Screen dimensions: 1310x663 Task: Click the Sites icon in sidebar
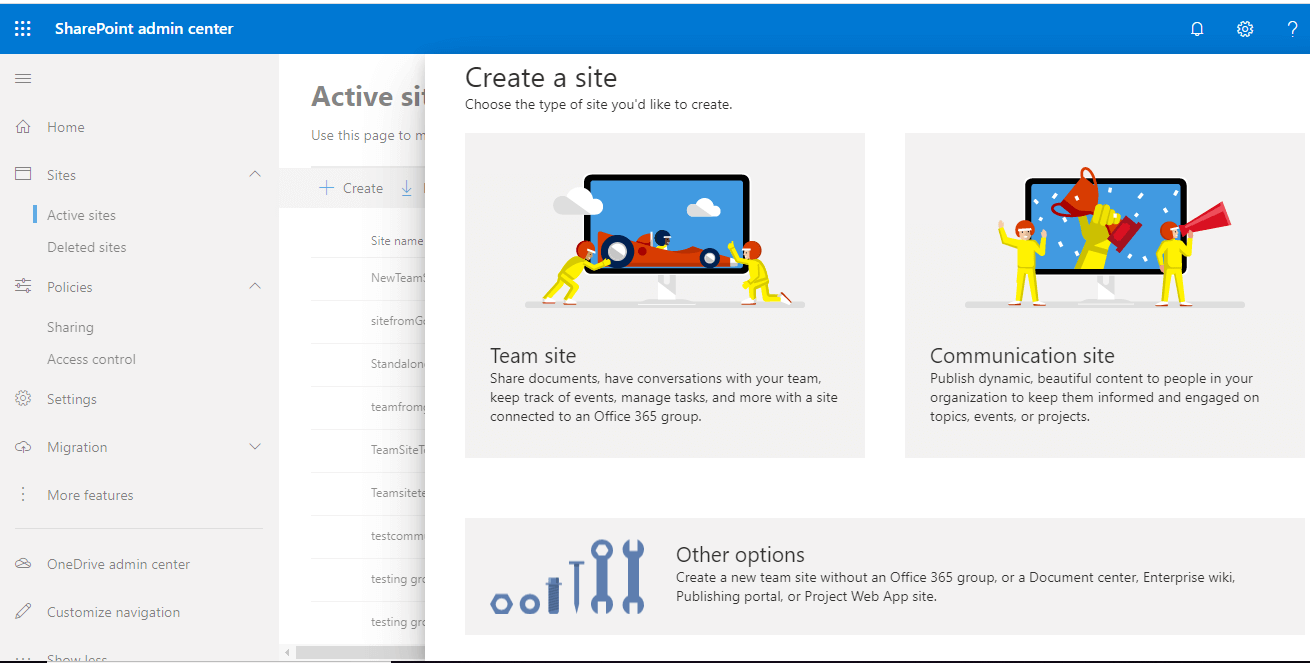coord(23,174)
